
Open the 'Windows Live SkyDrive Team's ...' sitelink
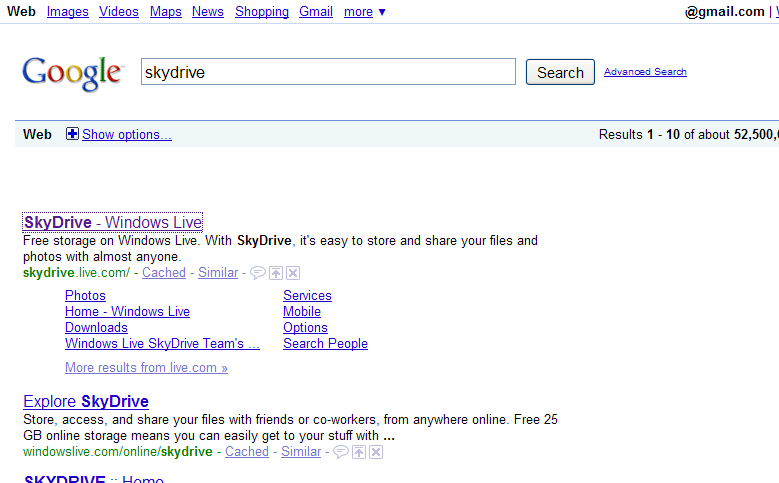coord(162,343)
